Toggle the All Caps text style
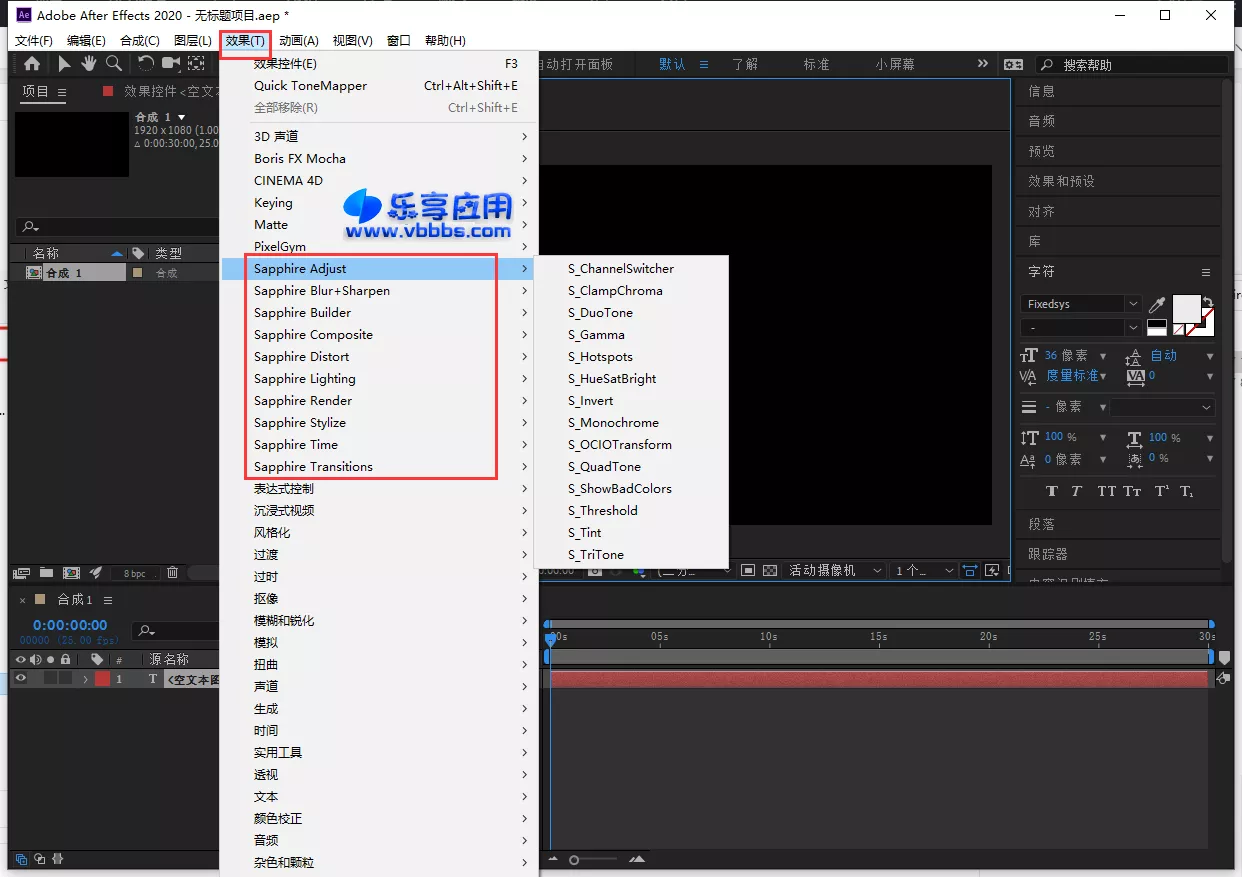The width and height of the screenshot is (1242, 877). tap(1106, 491)
